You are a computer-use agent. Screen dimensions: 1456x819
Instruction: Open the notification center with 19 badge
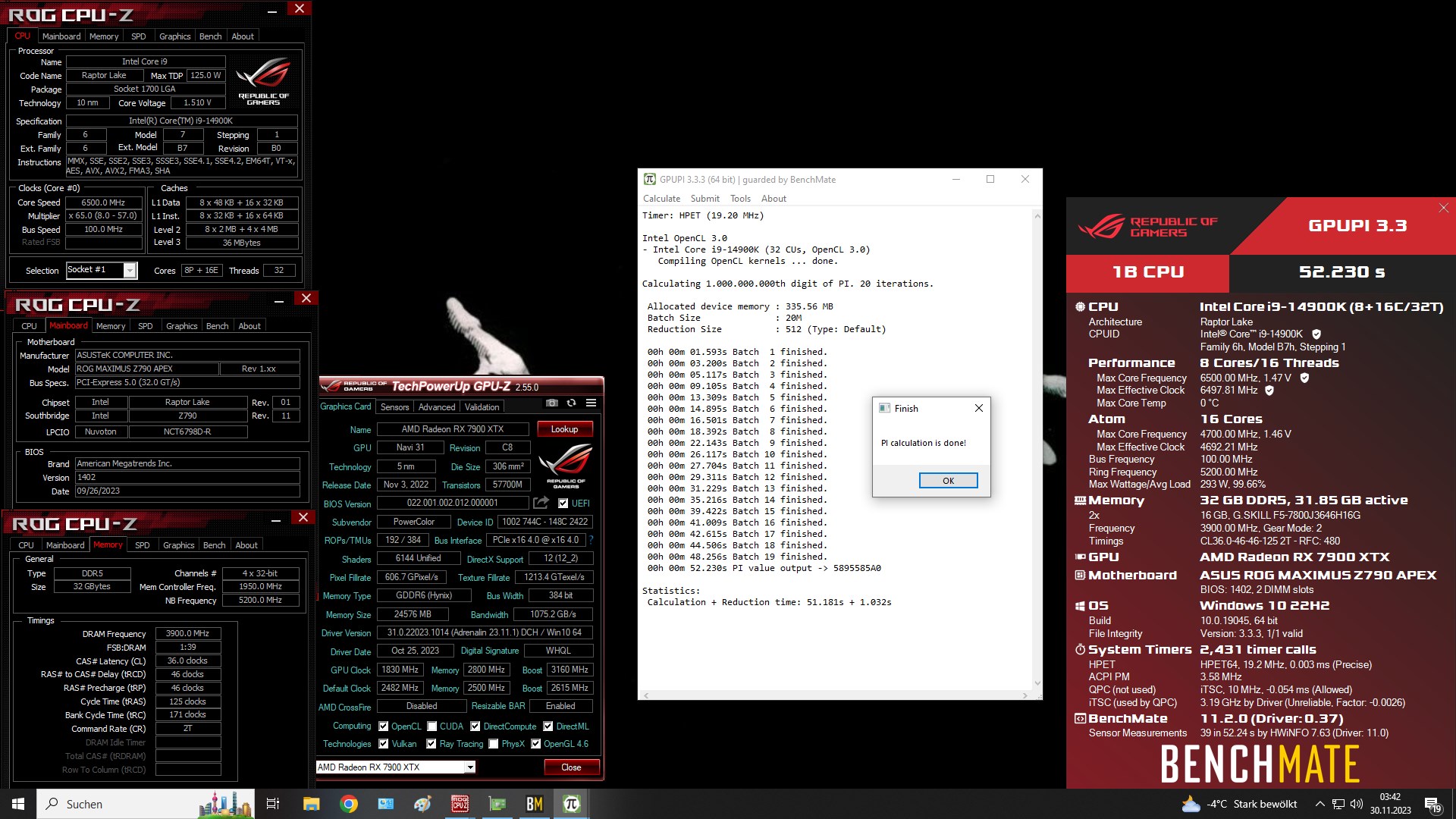click(x=1432, y=805)
